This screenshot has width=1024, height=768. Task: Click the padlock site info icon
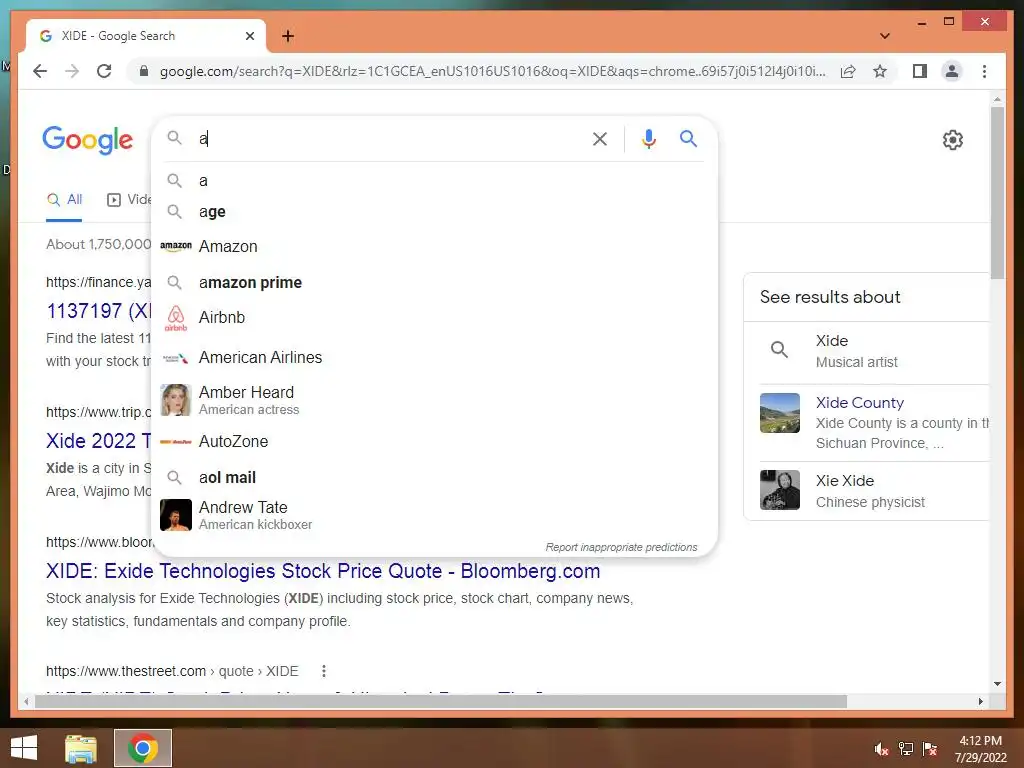click(x=144, y=71)
